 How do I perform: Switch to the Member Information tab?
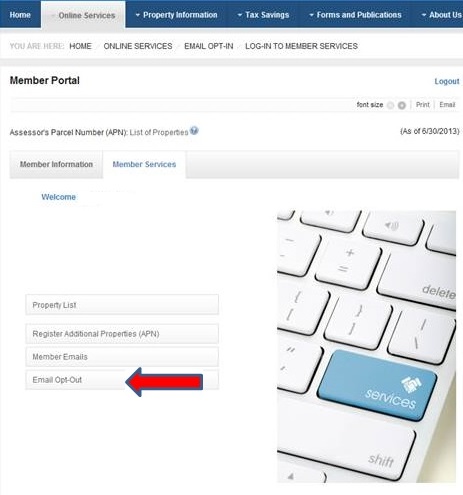pyautogui.click(x=56, y=164)
